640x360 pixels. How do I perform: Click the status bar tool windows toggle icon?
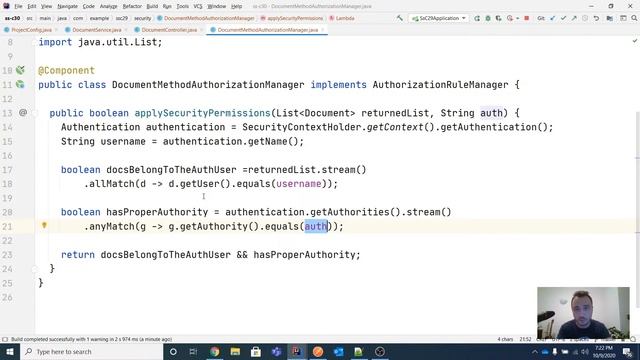[x=5, y=339]
